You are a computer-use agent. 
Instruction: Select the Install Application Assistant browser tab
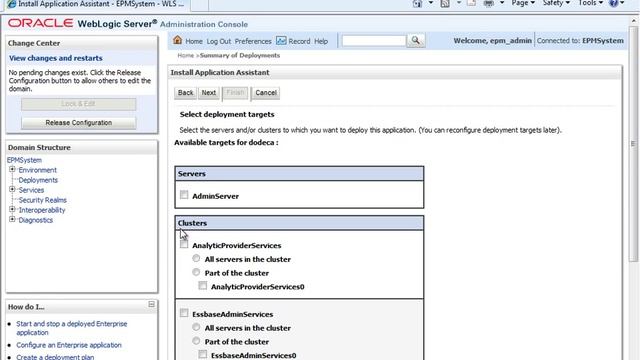97,4
